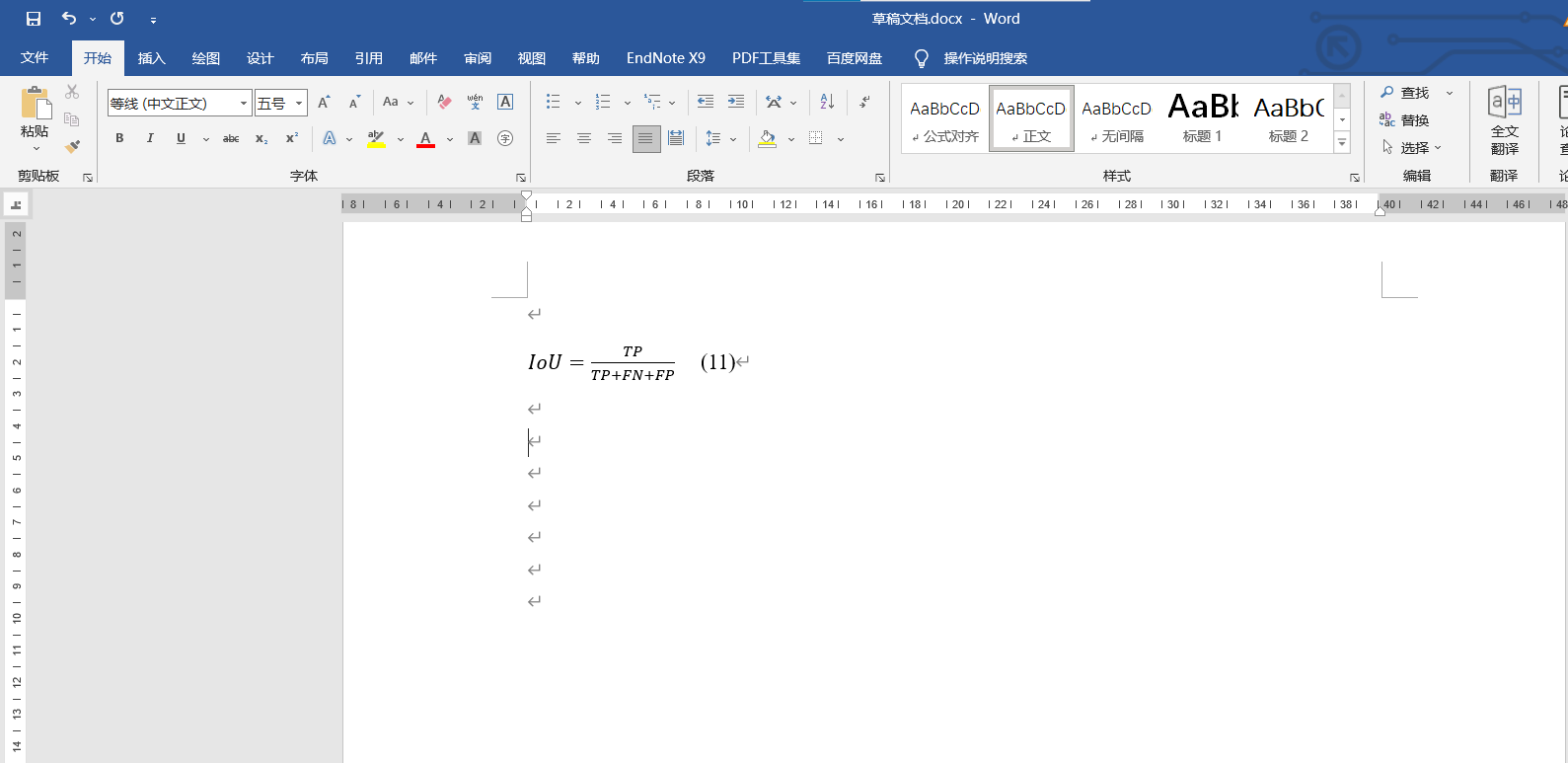Open the Font dialog launcher
Image resolution: width=1568 pixels, height=763 pixels.
pyautogui.click(x=521, y=178)
